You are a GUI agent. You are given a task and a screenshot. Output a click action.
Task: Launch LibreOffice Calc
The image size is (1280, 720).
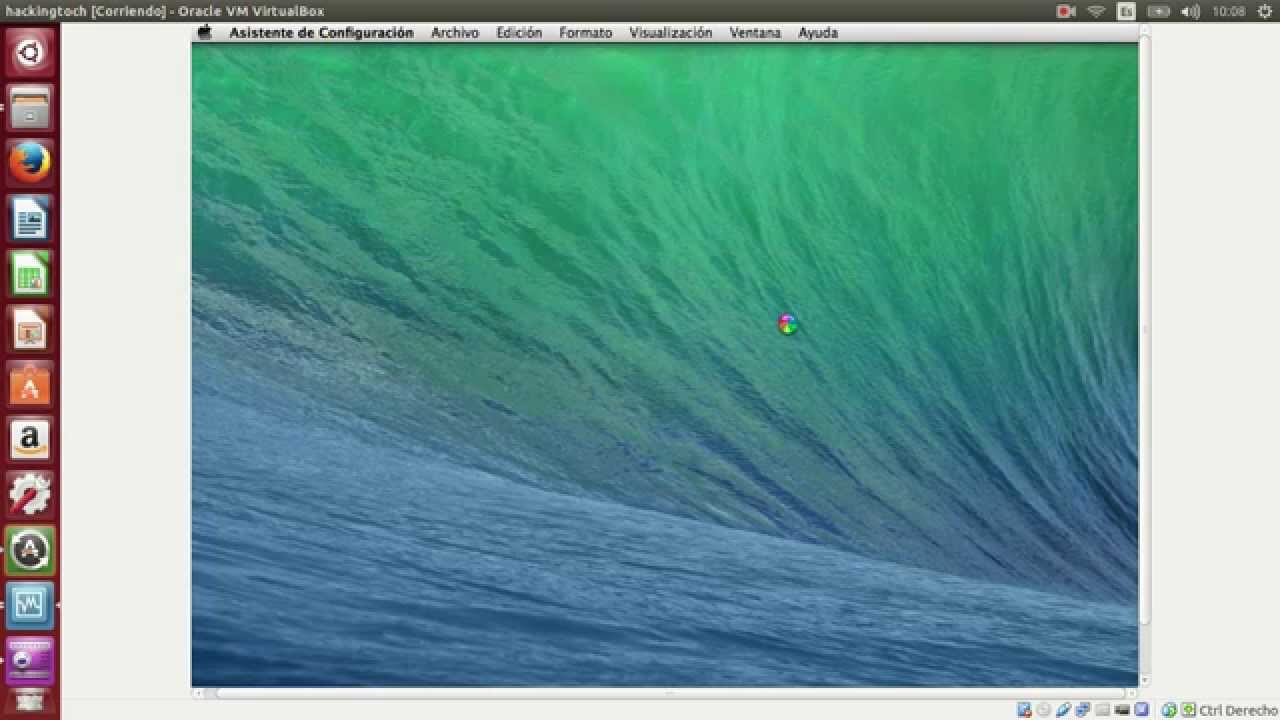coord(30,274)
